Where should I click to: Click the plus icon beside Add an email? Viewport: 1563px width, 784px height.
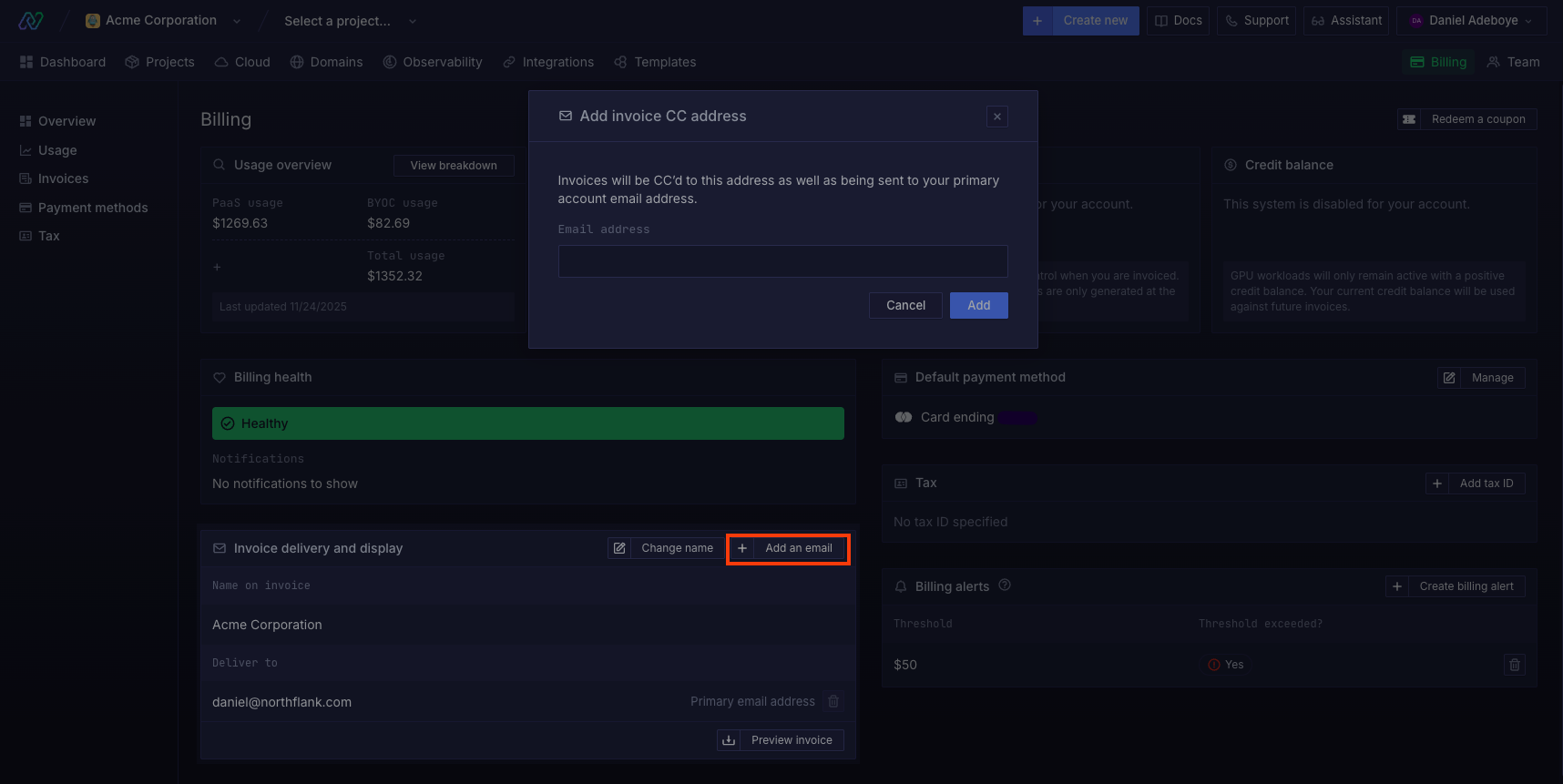[x=742, y=548]
